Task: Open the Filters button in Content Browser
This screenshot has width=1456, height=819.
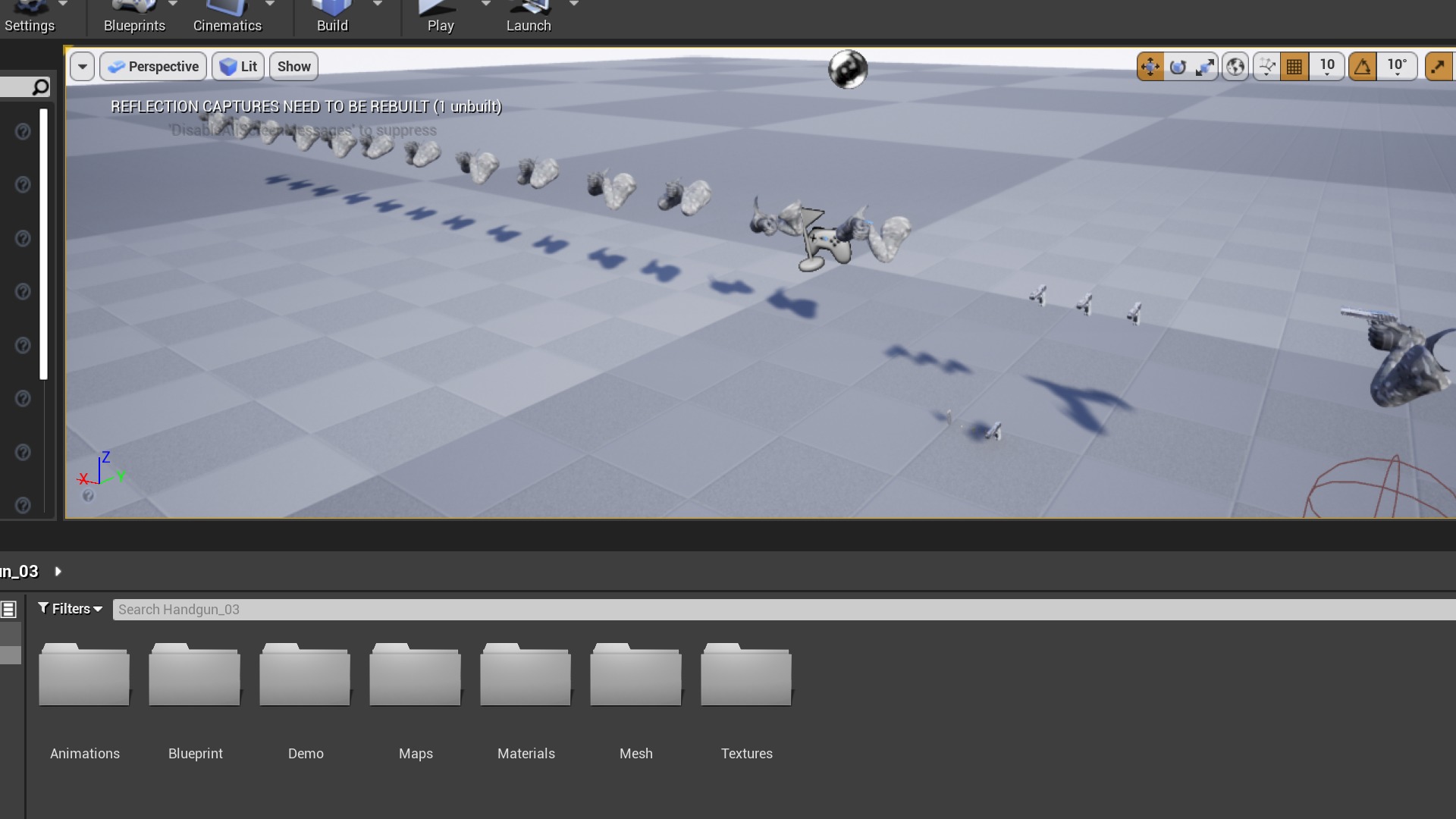Action: point(71,609)
